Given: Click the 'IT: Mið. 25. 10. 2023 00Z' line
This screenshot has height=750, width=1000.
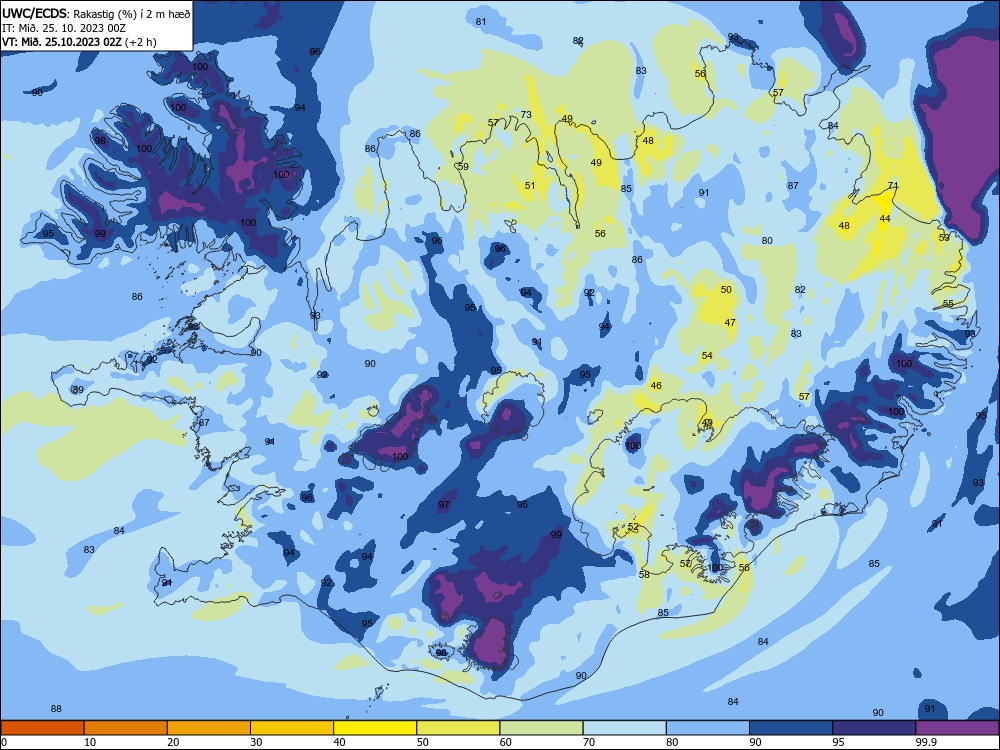Looking at the screenshot, I should click(x=64, y=27).
